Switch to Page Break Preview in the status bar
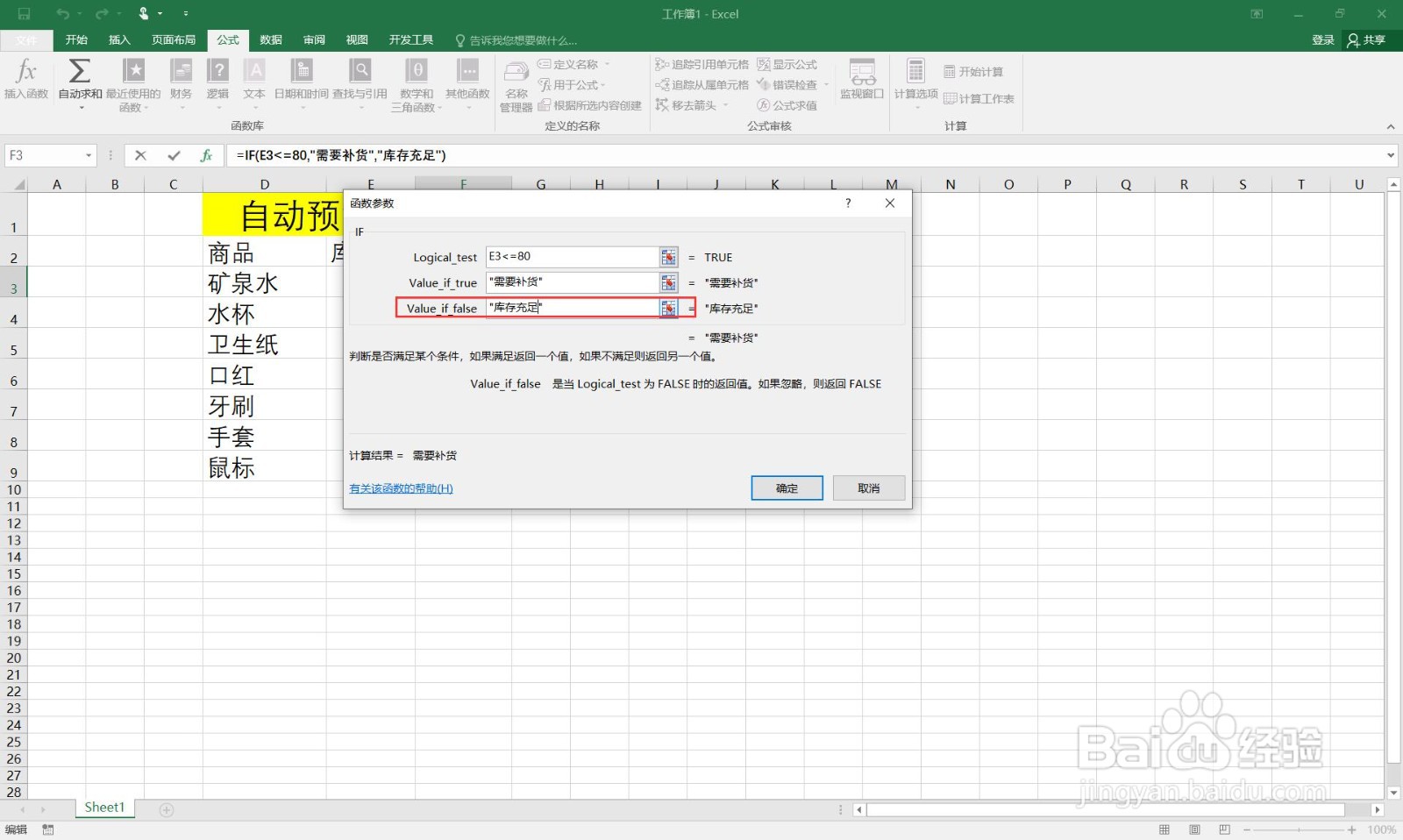Viewport: 1403px width, 840px height. pyautogui.click(x=1224, y=829)
